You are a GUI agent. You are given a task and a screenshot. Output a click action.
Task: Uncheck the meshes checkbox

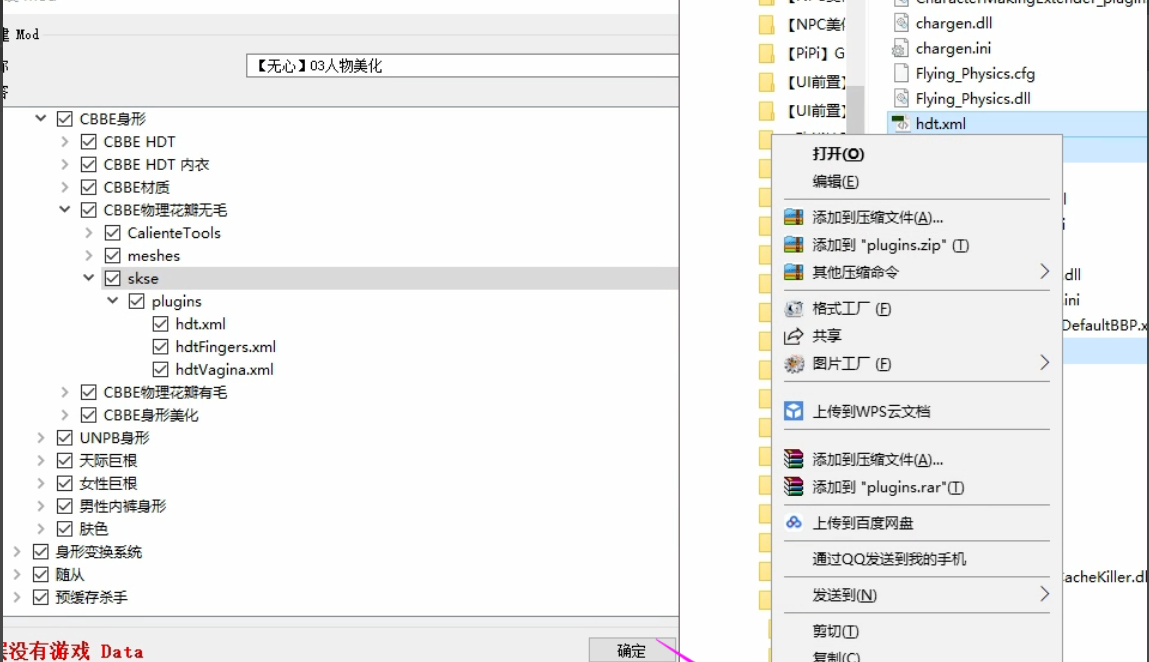[113, 255]
